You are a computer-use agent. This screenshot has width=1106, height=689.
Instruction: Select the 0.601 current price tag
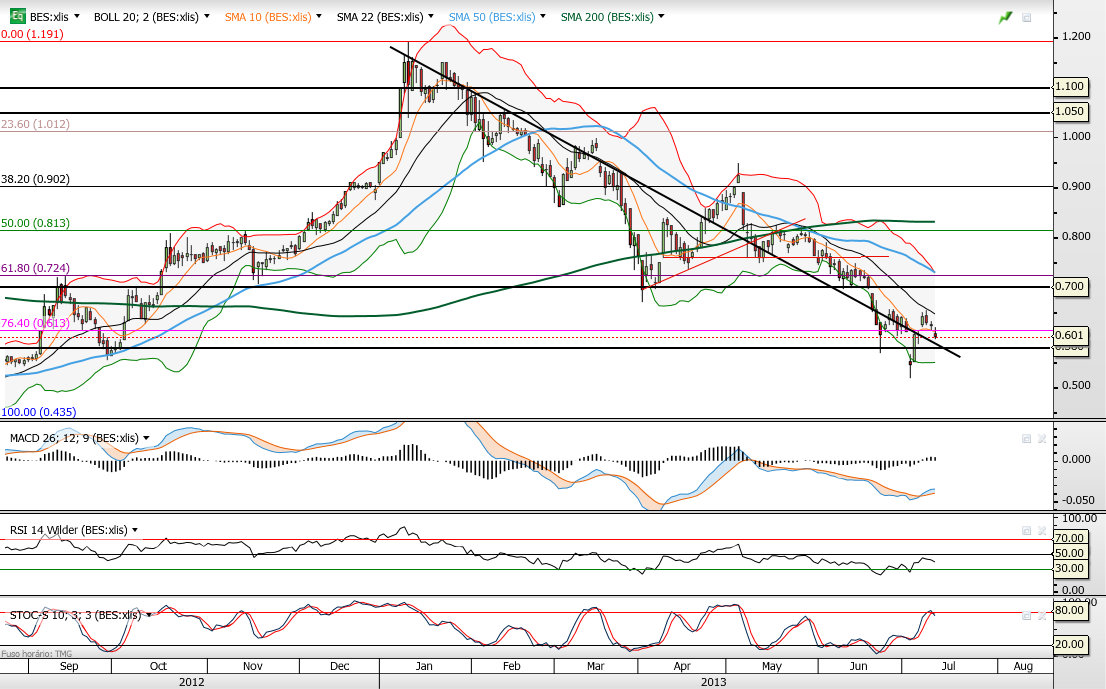click(1069, 335)
